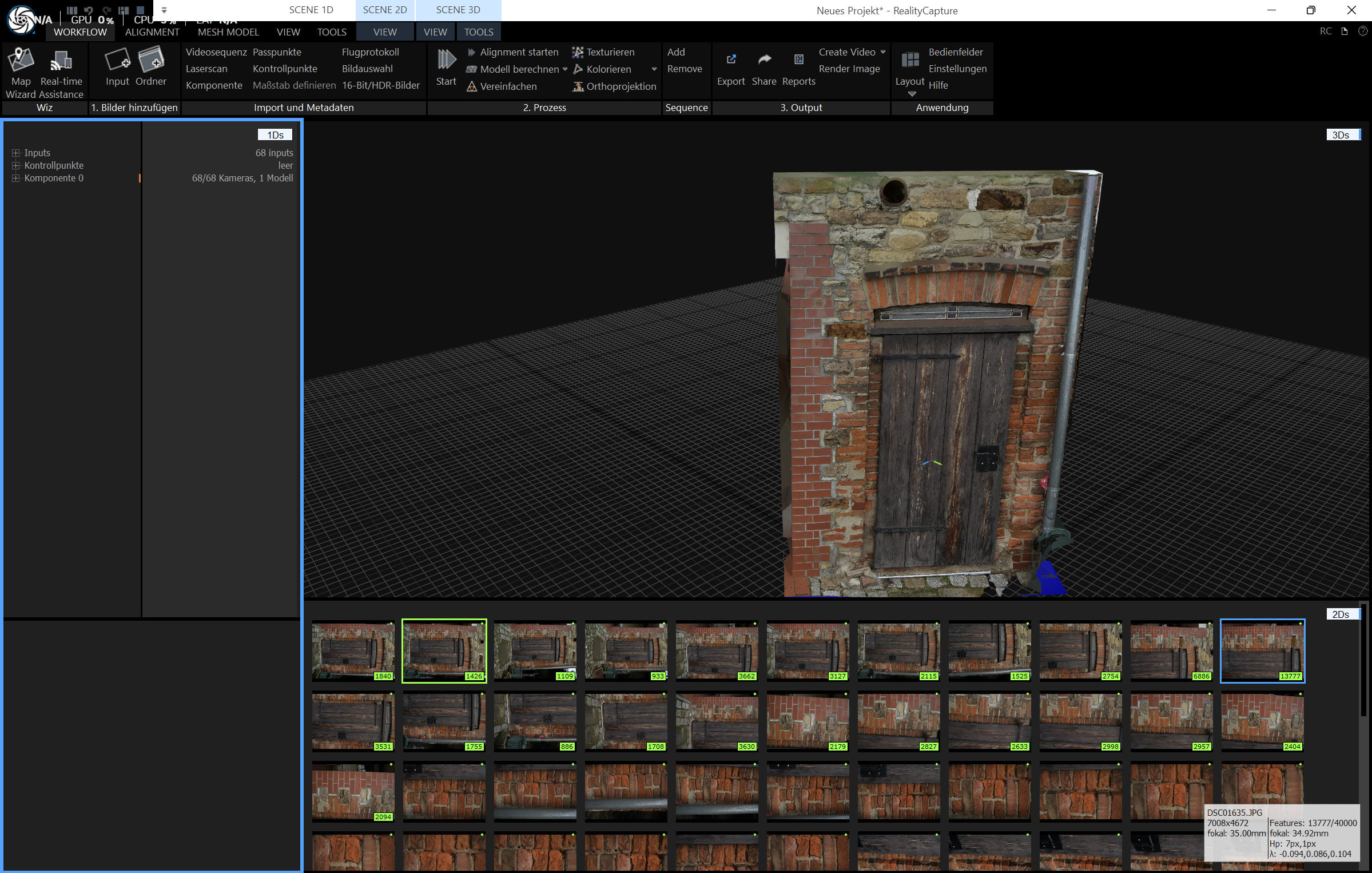
Task: Create an Orthoprojektion
Action: point(614,86)
